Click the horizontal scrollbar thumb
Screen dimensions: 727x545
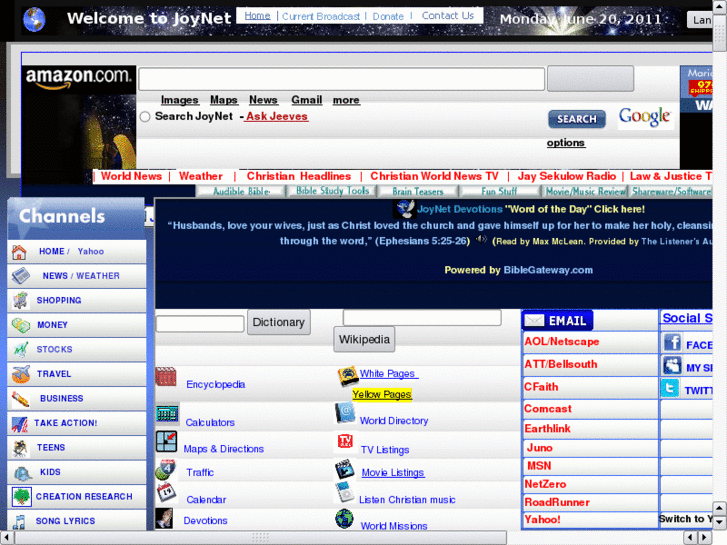tap(261, 538)
